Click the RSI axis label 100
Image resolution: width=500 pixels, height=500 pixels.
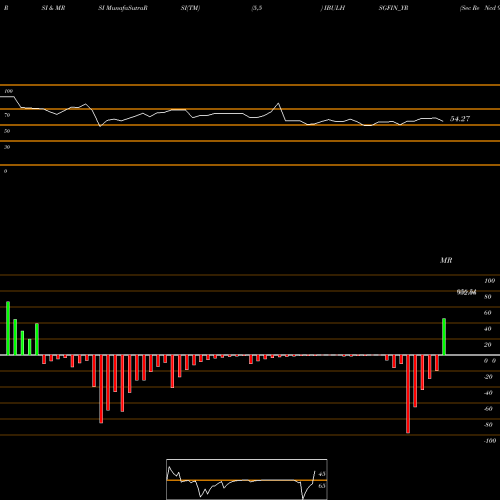click(9, 91)
